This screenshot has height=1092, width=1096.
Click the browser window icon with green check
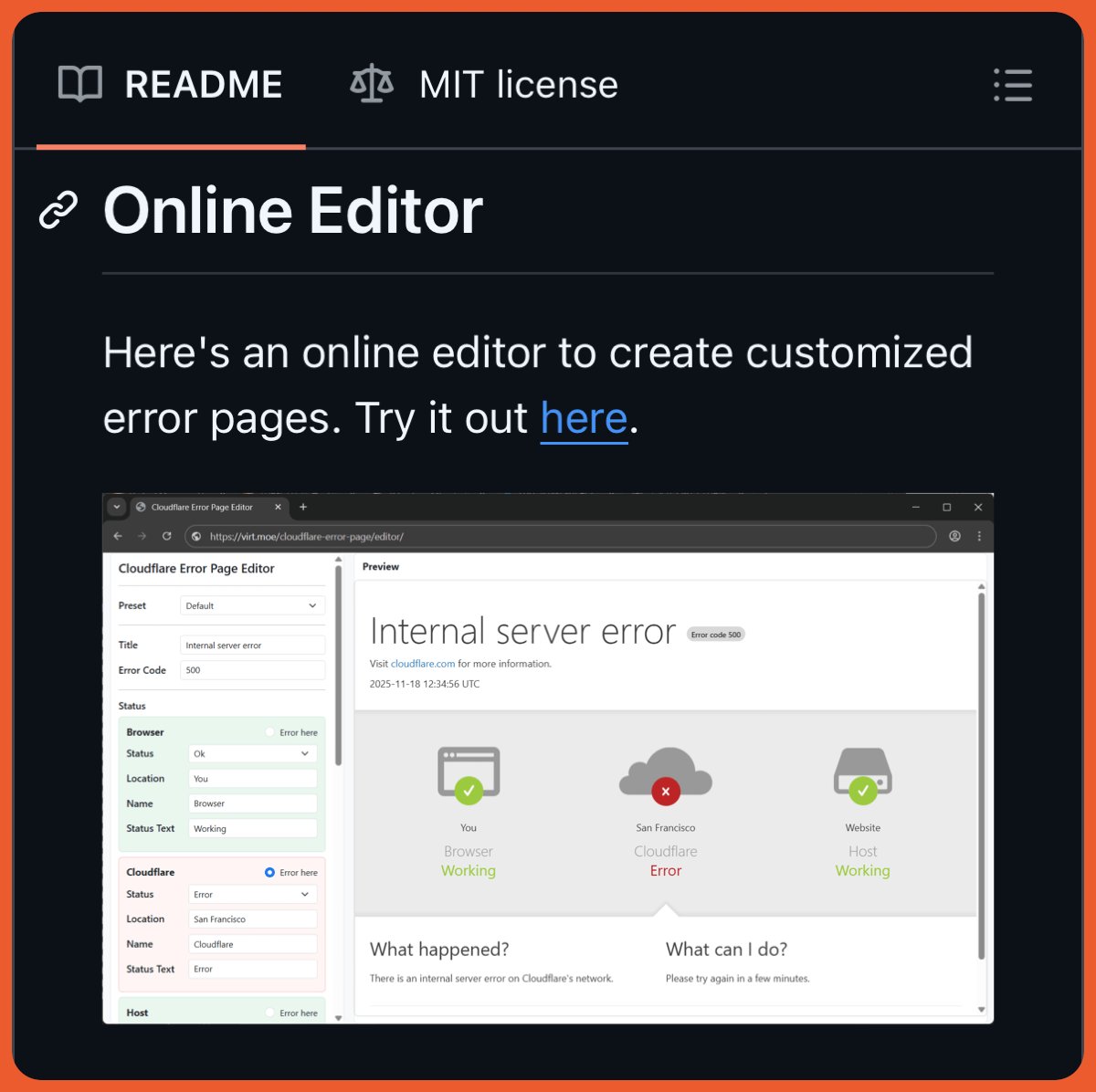pyautogui.click(x=469, y=775)
